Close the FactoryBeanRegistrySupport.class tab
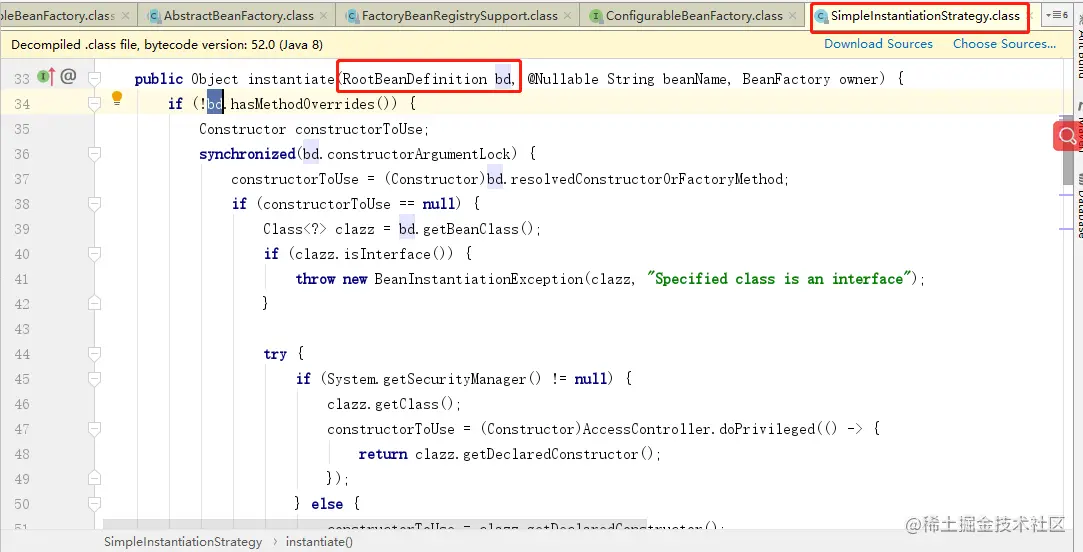The height and width of the screenshot is (552, 1083). pos(568,16)
